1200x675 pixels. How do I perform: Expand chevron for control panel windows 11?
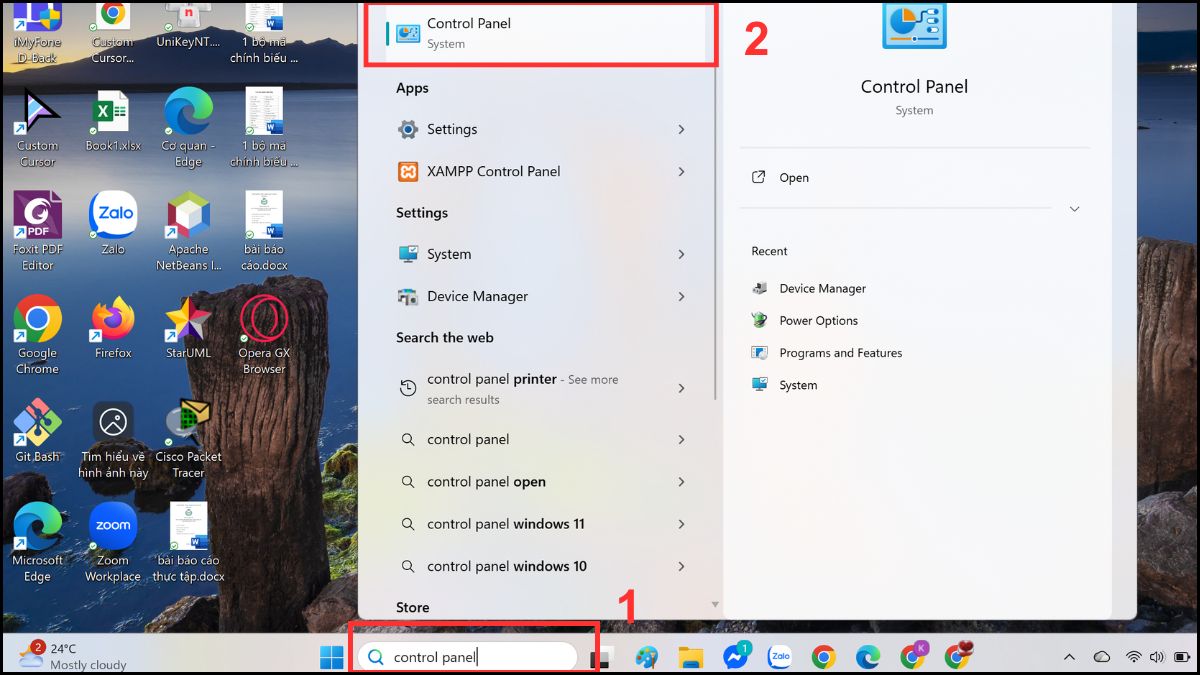click(681, 523)
